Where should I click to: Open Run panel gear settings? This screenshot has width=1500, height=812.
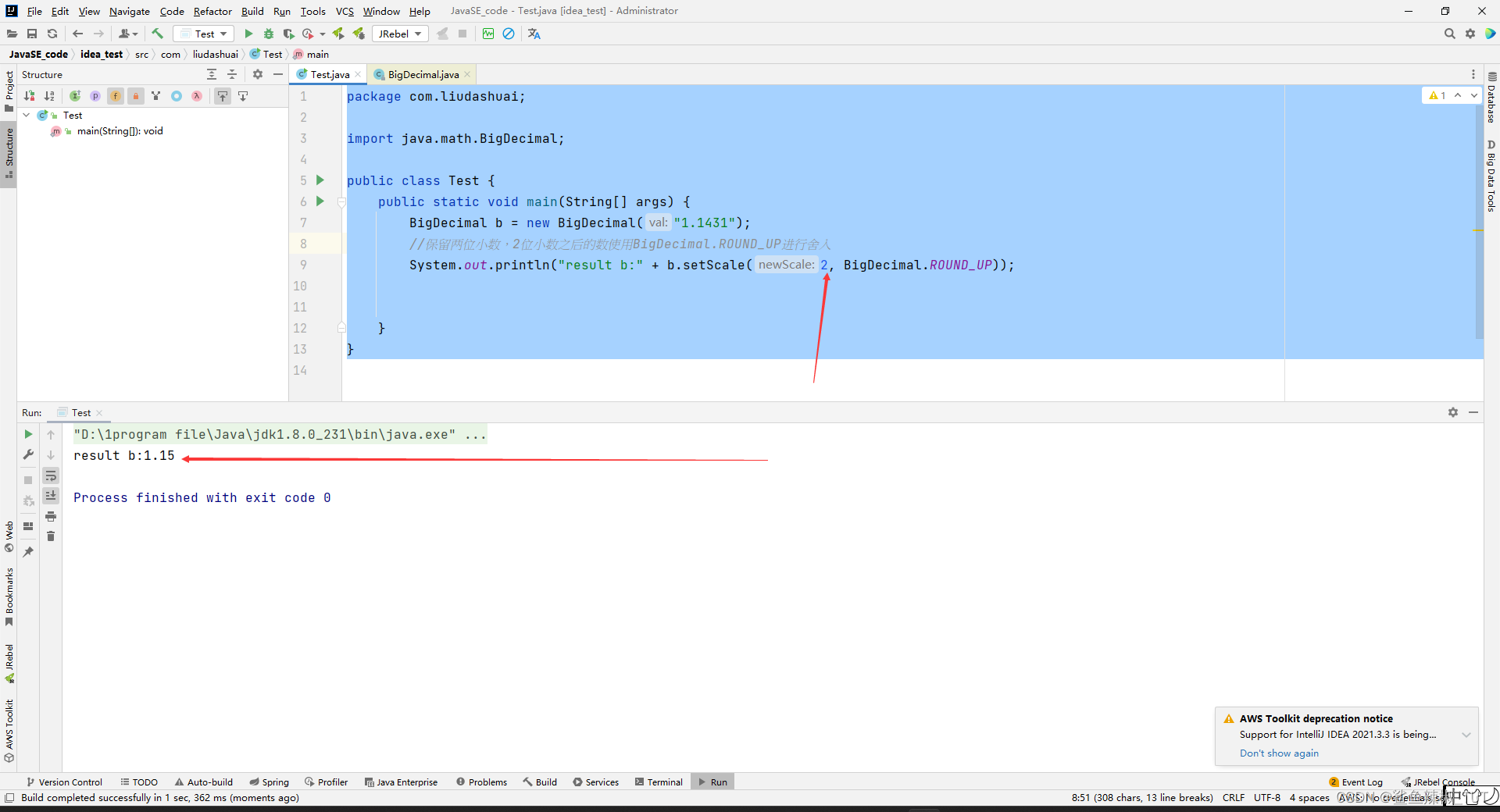coord(1453,412)
